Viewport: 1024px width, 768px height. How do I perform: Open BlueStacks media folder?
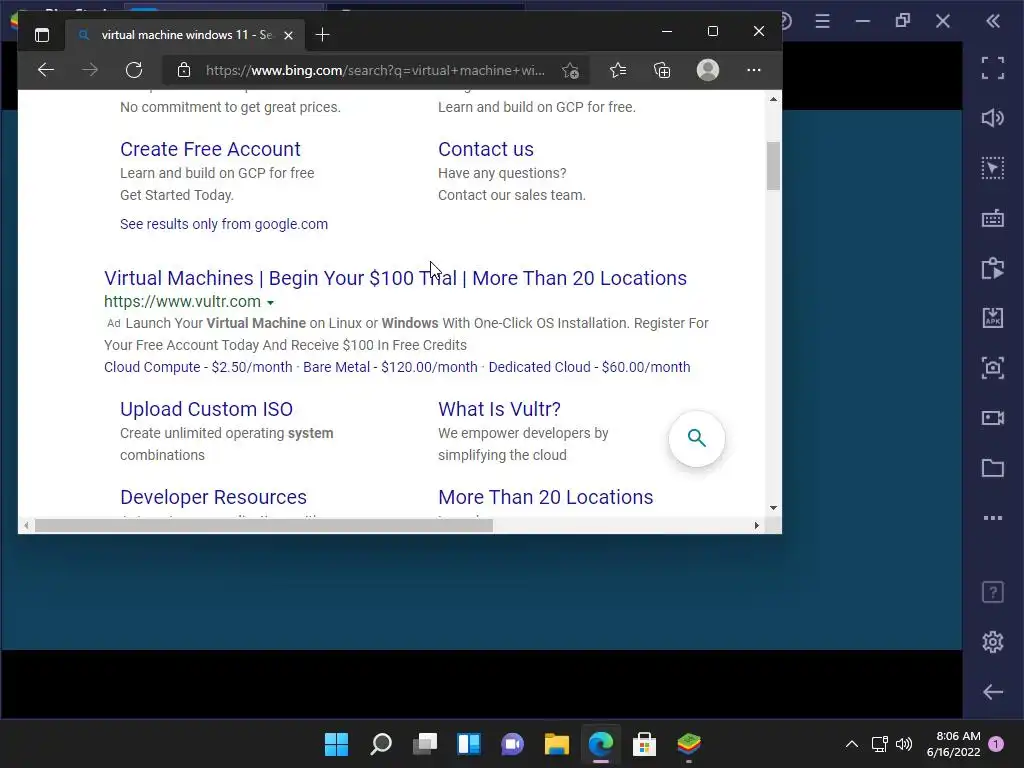993,468
